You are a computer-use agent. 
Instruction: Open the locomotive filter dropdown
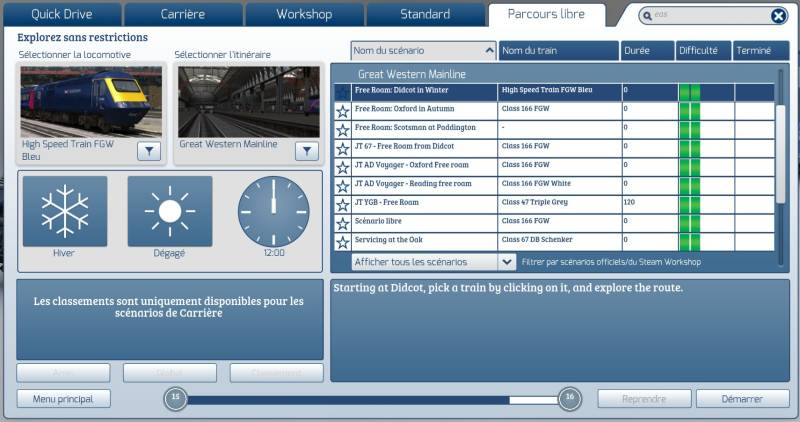tap(149, 151)
